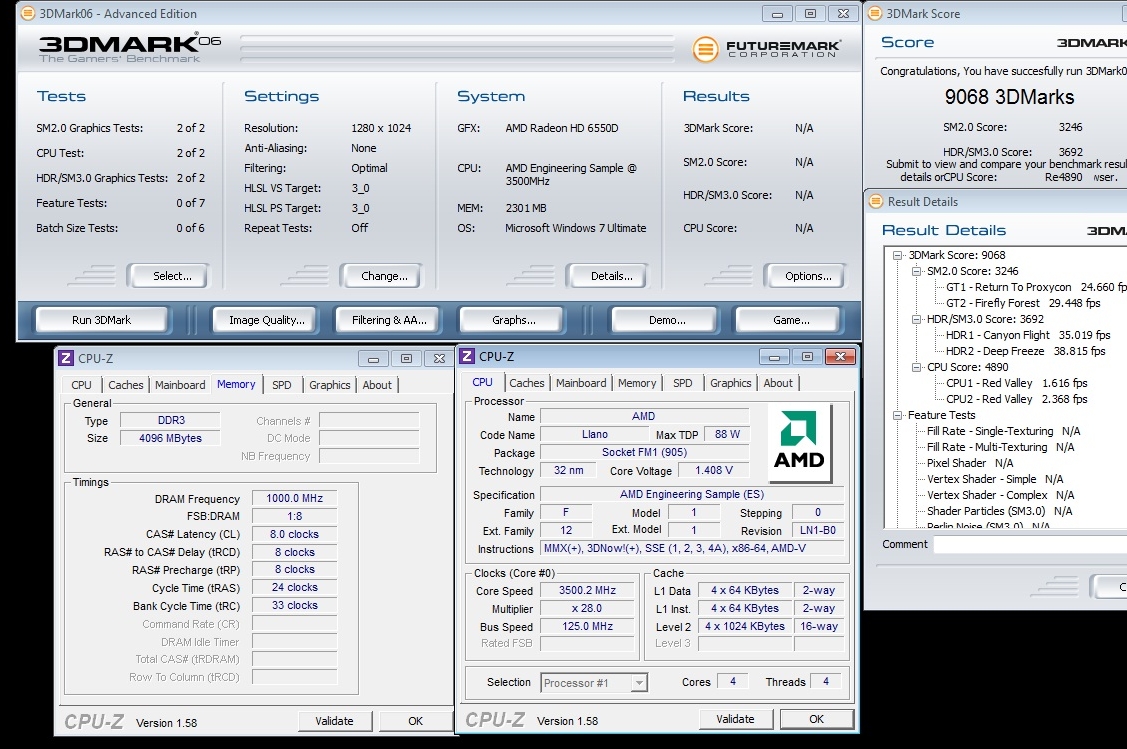Click the Multiplier x 28.0 value
This screenshot has width=1127, height=749.
point(587,608)
